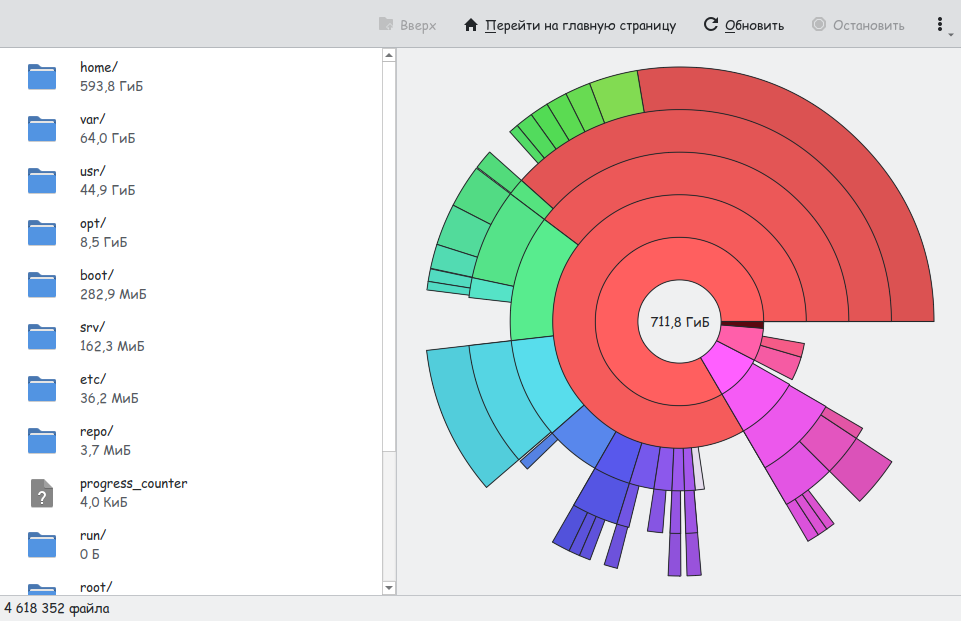Open the three-dots menu in toolbar
Screen dimensions: 961x621
point(939,25)
